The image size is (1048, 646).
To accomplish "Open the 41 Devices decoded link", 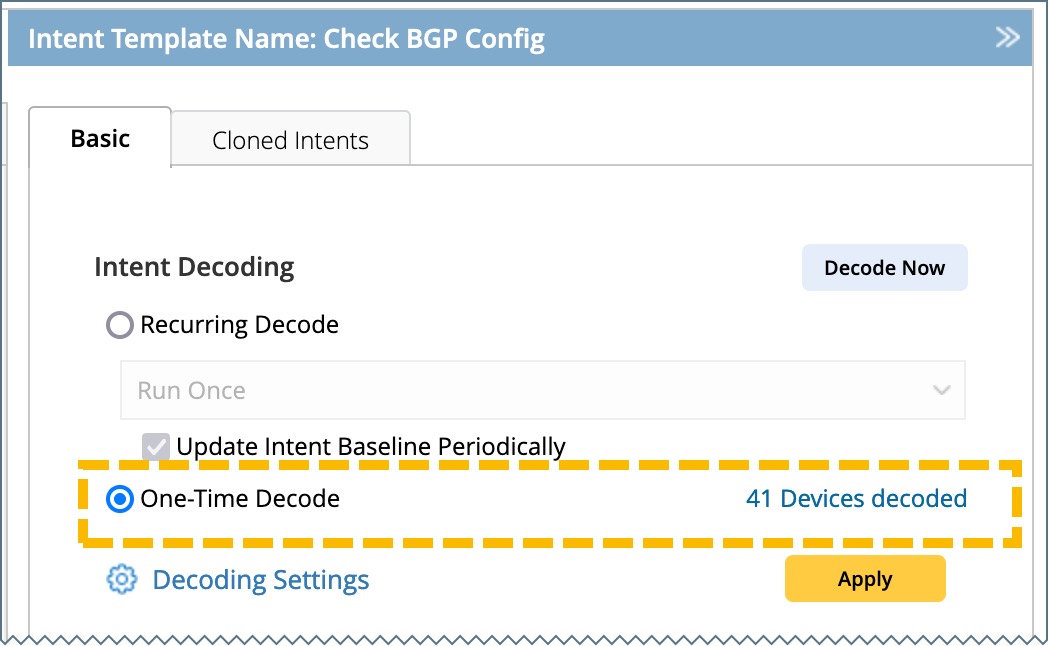I will tap(856, 498).
